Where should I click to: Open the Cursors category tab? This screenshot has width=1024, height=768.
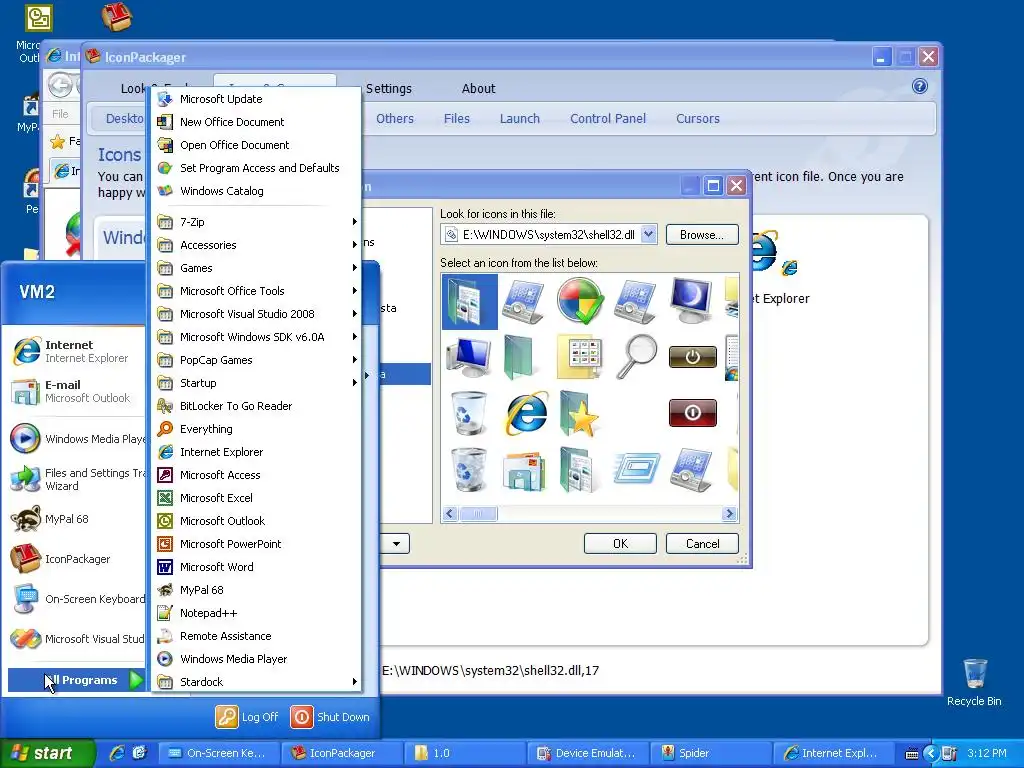pos(697,118)
